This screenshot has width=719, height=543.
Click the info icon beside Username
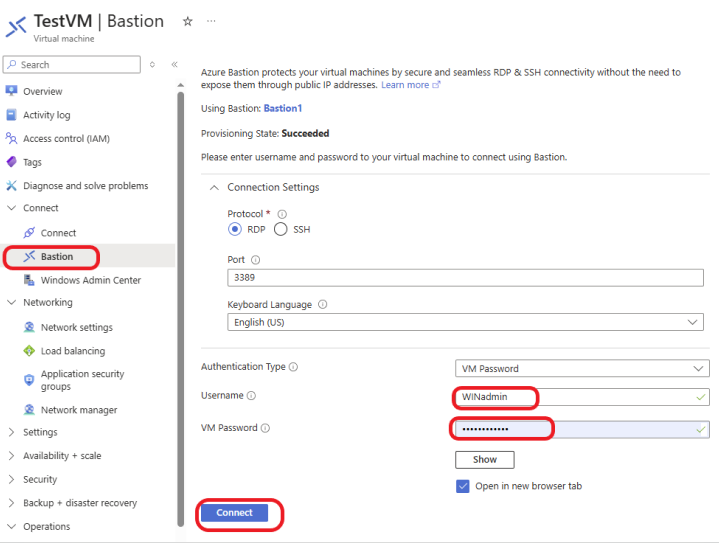pyautogui.click(x=251, y=395)
